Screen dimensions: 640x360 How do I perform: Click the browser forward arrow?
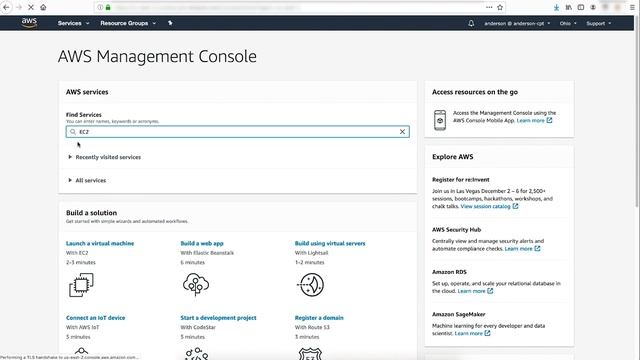pos(19,7)
